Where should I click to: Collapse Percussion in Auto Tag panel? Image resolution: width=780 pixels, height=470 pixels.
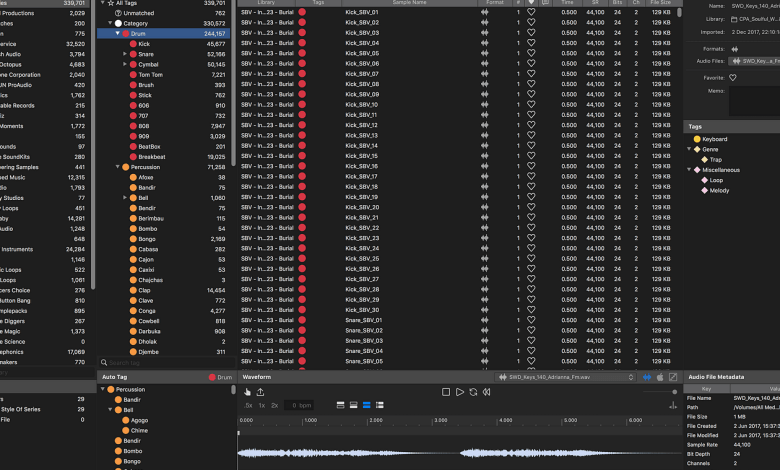coord(102,389)
